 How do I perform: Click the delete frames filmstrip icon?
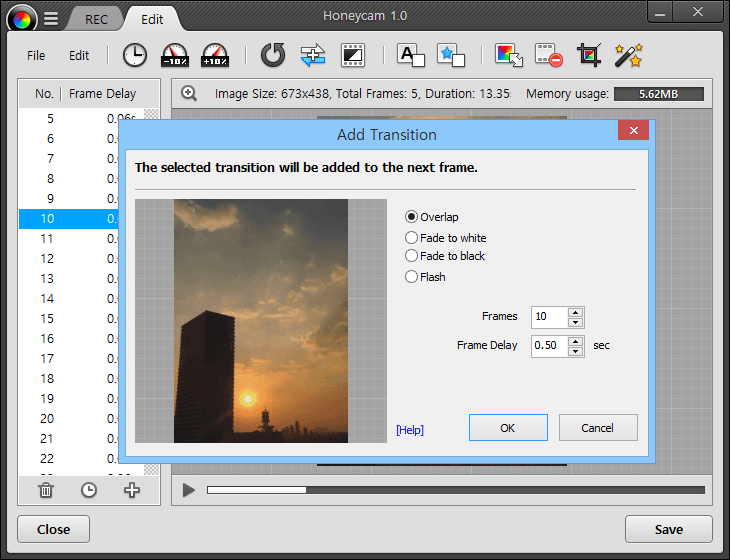tap(549, 55)
